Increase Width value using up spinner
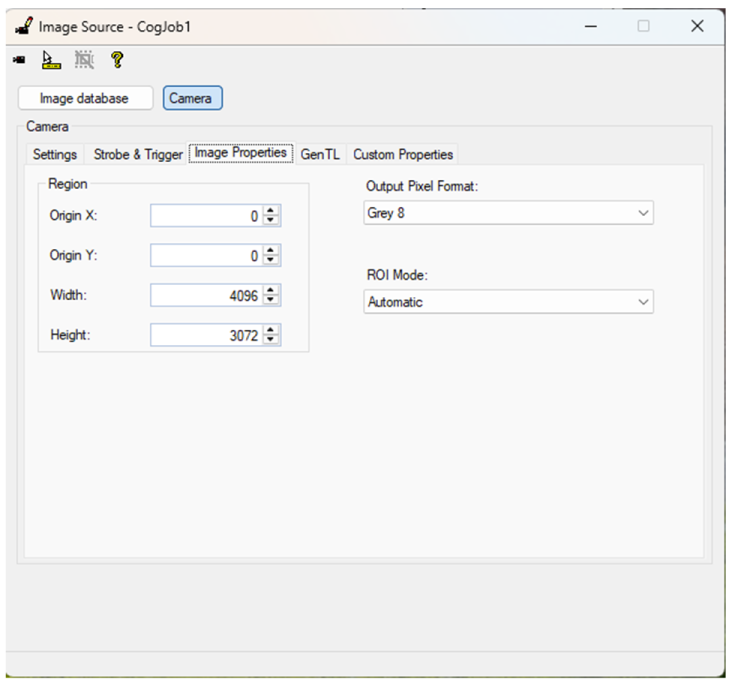Viewport: 735px width, 692px height. tap(272, 291)
